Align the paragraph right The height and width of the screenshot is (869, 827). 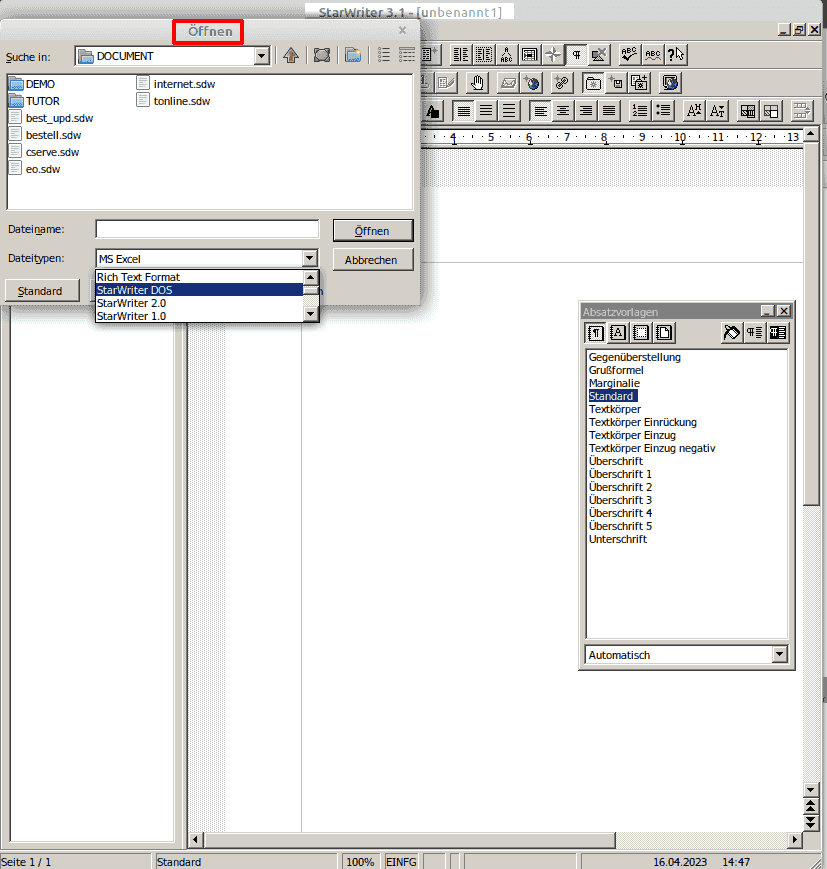pyautogui.click(x=585, y=111)
